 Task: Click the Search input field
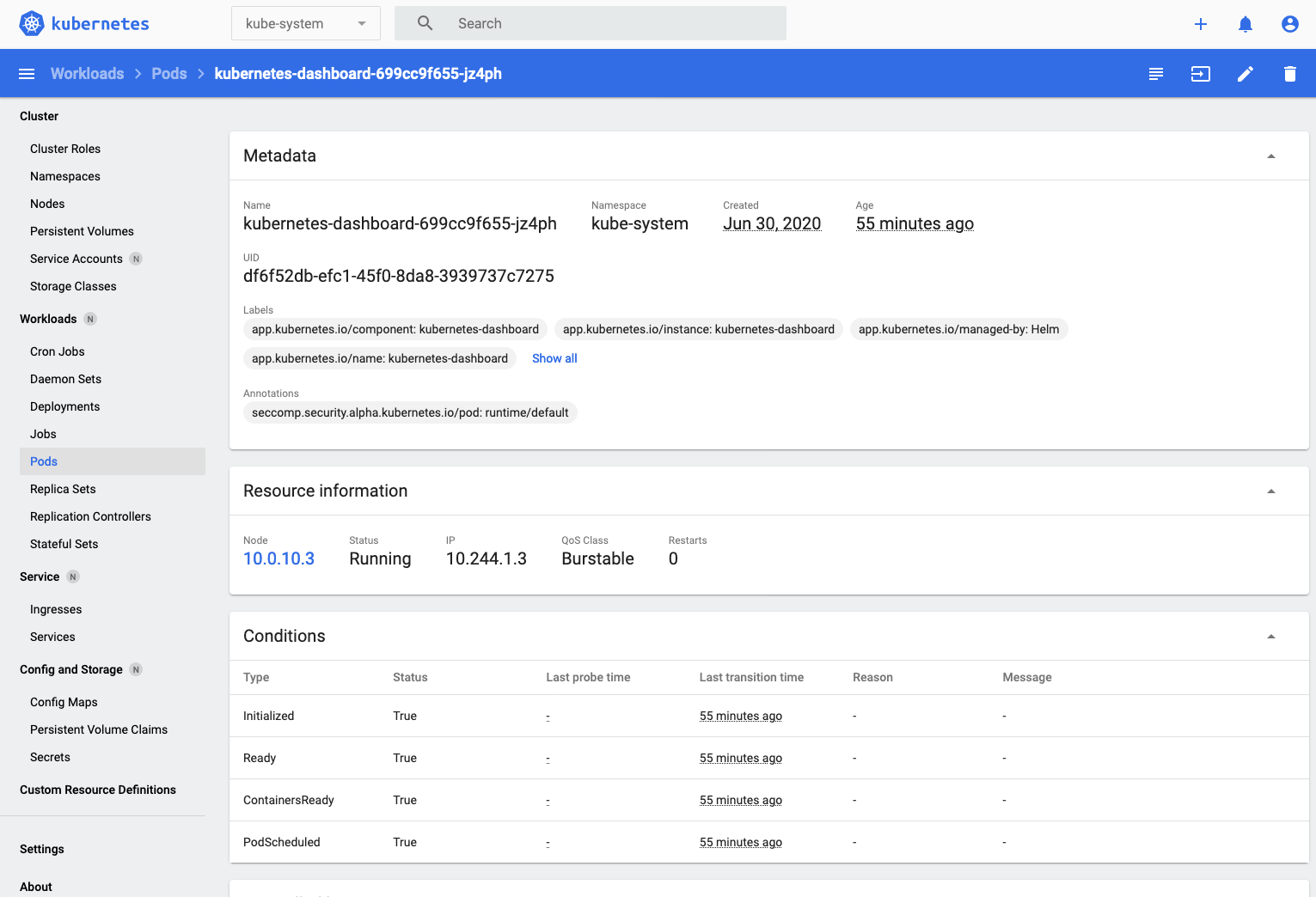[591, 23]
